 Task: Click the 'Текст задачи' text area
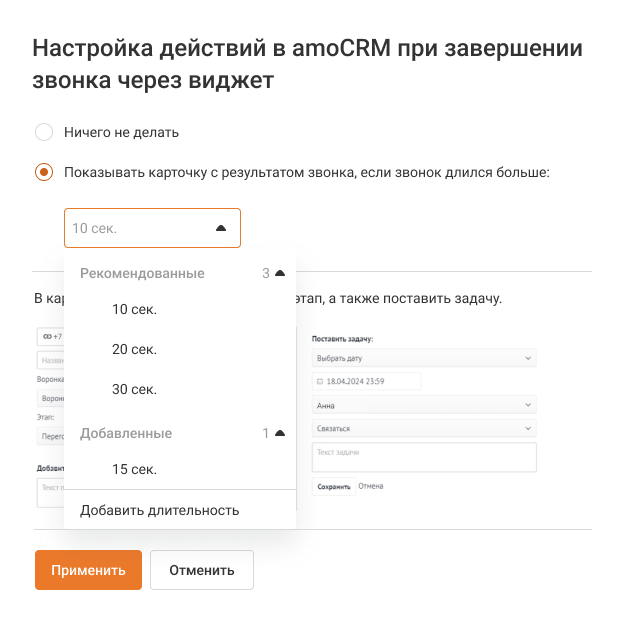pyautogui.click(x=424, y=457)
